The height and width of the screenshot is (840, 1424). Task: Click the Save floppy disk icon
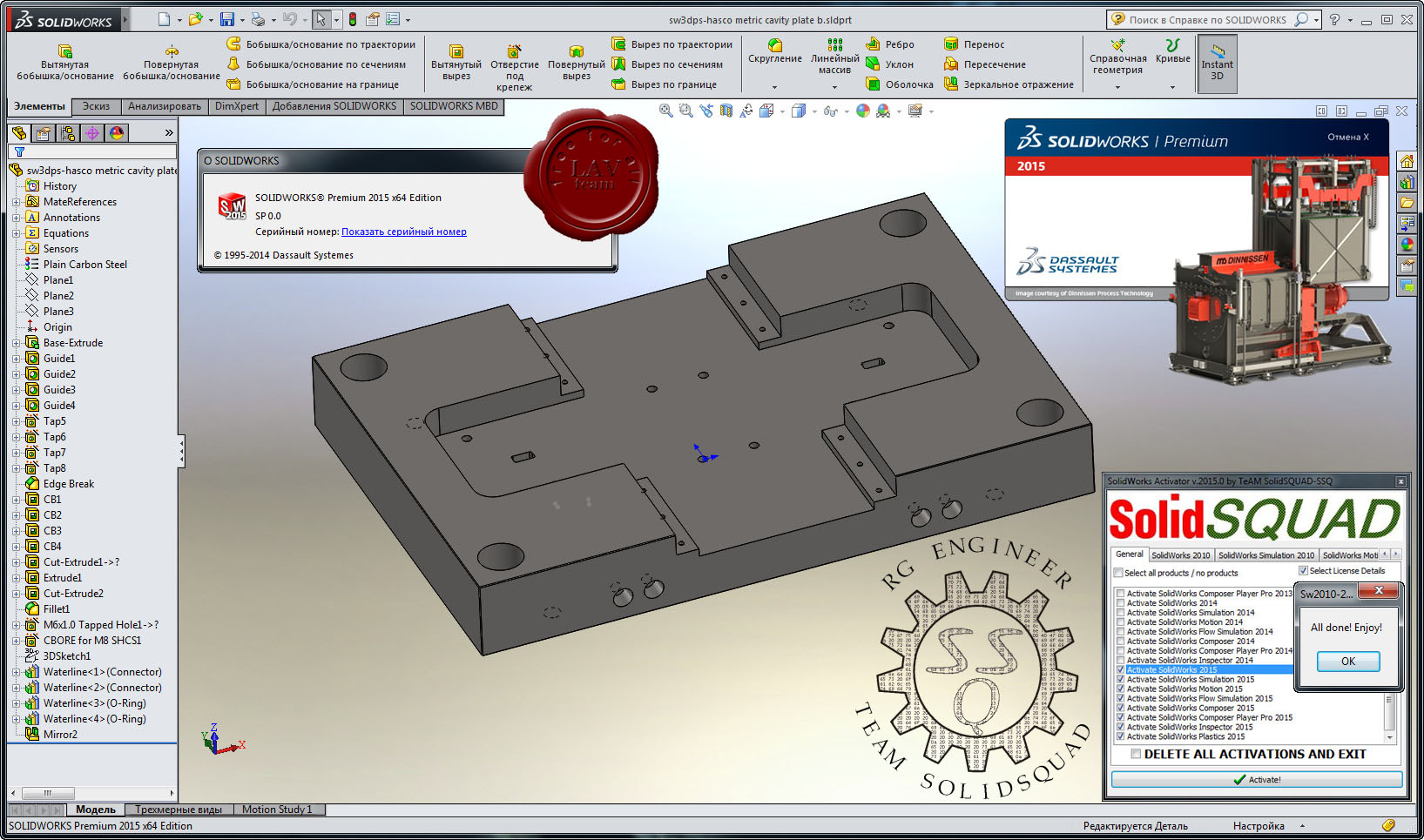(226, 19)
